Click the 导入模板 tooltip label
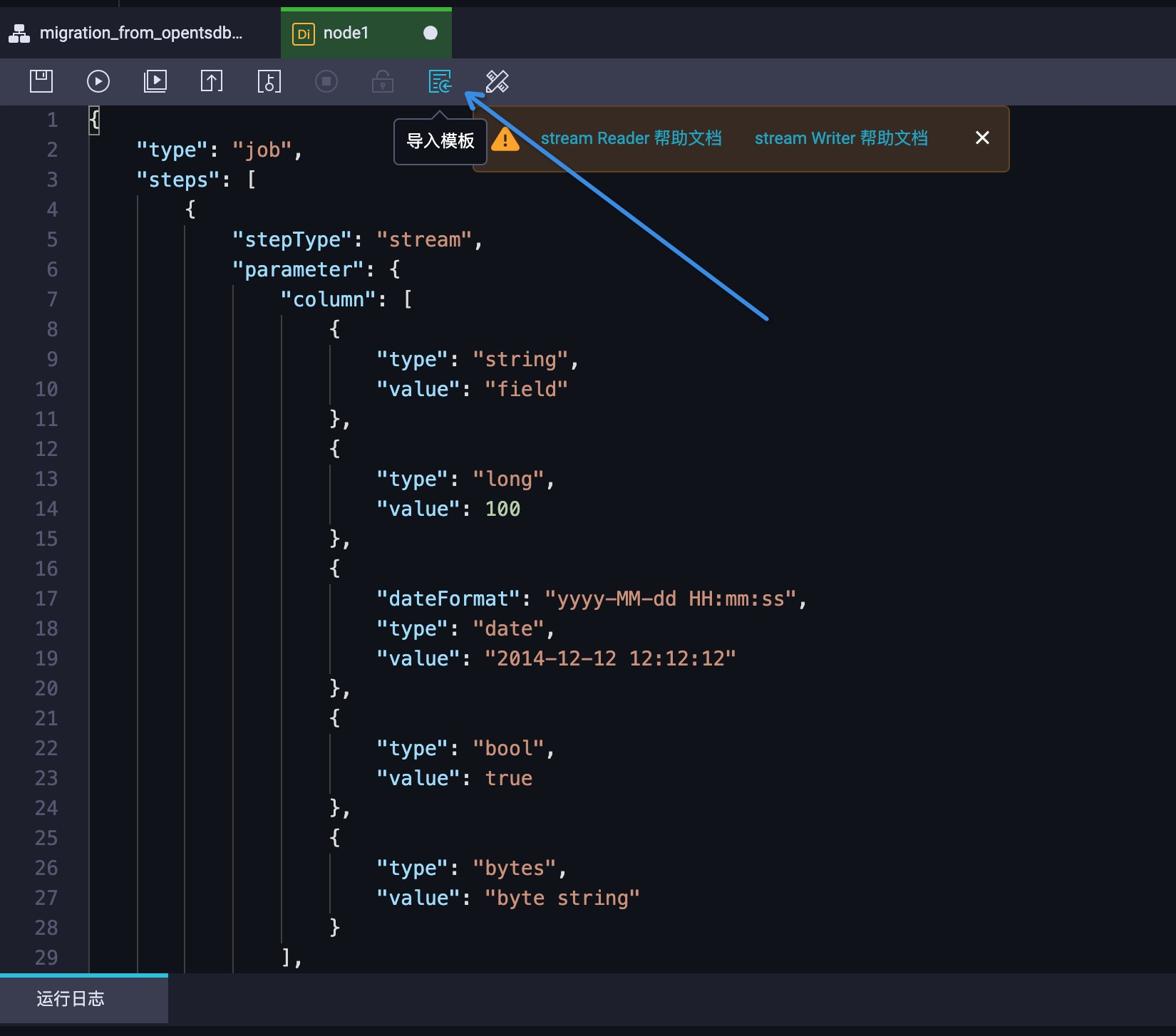 coord(440,141)
